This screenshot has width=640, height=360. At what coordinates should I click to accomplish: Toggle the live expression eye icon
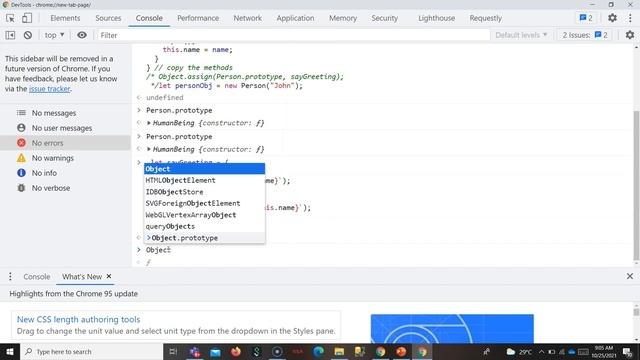[82, 35]
